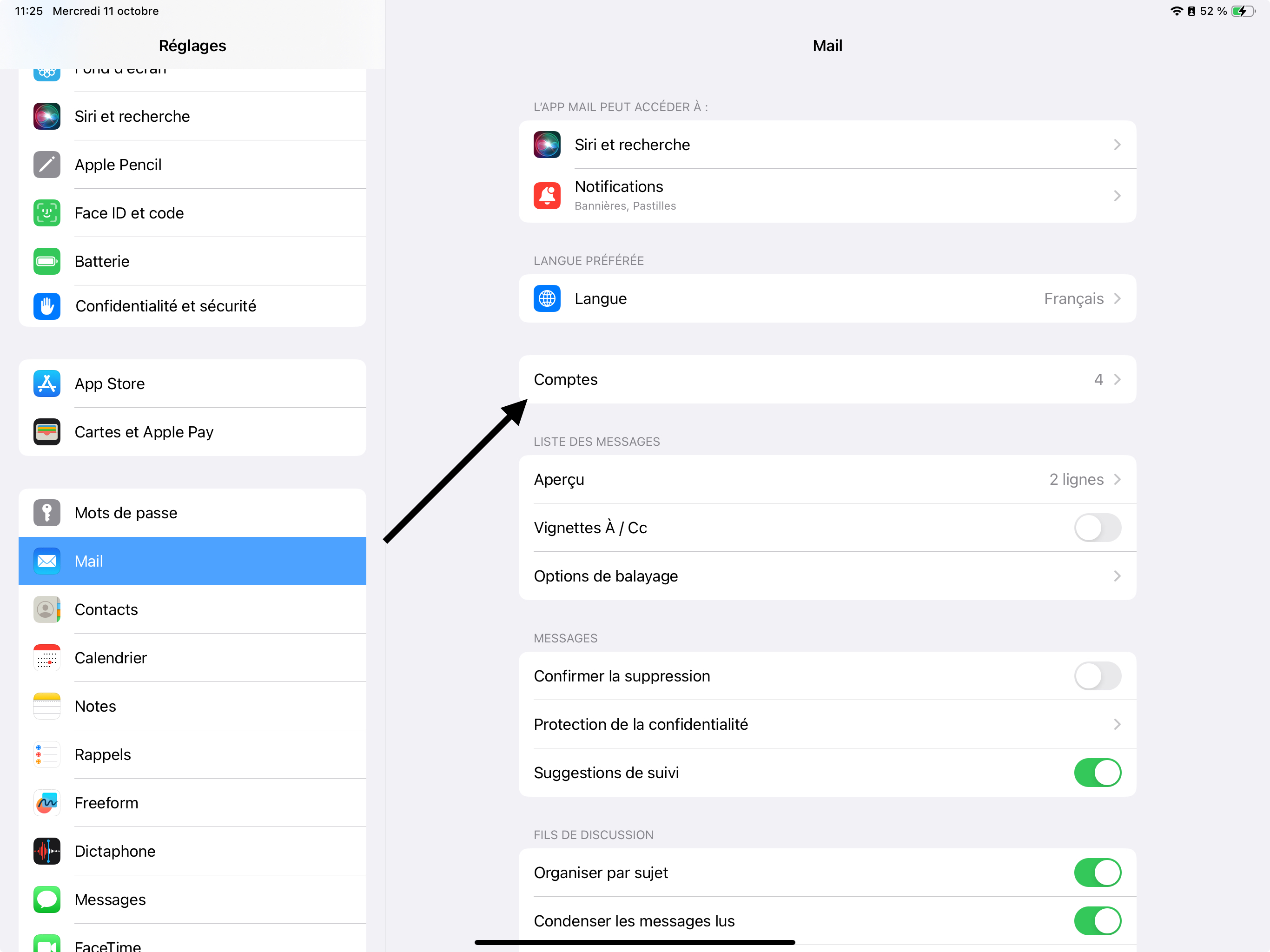1270x952 pixels.
Task: Tap the Mail envelope icon in sidebar
Action: click(x=47, y=561)
